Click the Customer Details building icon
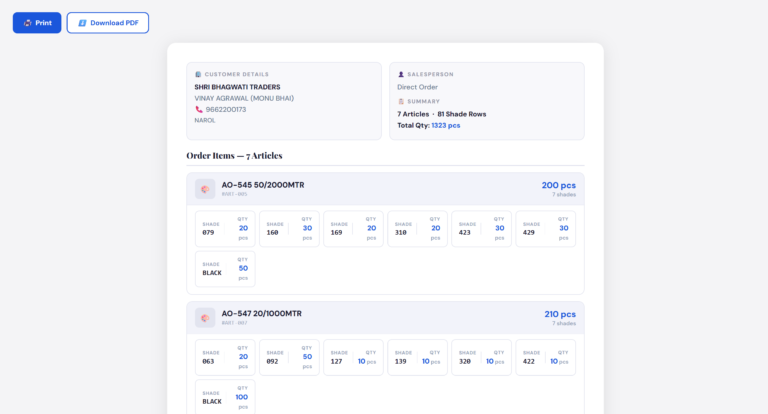This screenshot has width=768, height=414. point(198,74)
